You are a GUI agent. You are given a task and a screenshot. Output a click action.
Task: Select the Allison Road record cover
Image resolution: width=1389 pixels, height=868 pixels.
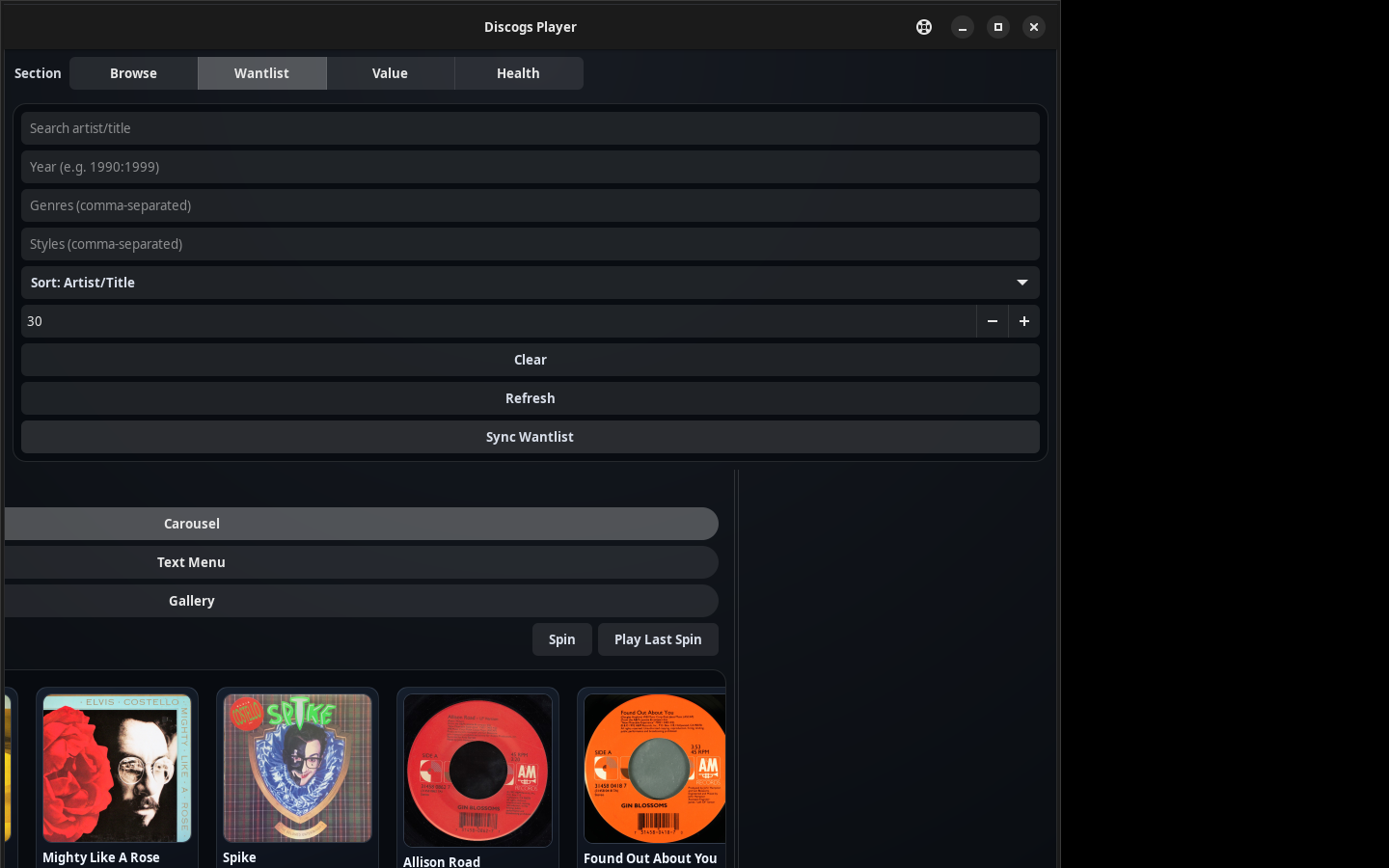pyautogui.click(x=477, y=771)
